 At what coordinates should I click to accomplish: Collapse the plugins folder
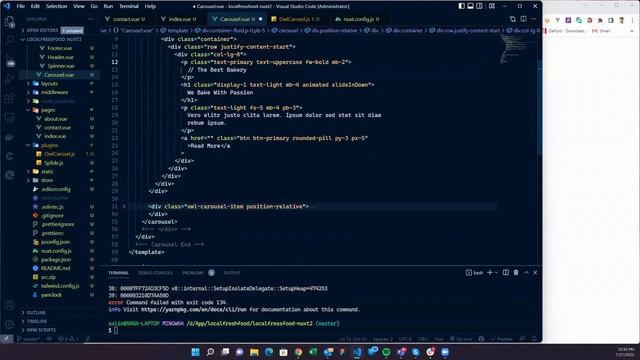[x=49, y=145]
